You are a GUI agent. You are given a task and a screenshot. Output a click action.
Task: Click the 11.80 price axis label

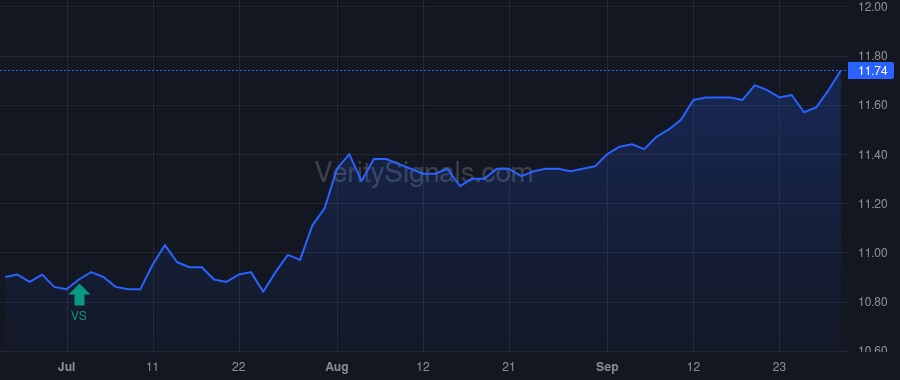(872, 56)
